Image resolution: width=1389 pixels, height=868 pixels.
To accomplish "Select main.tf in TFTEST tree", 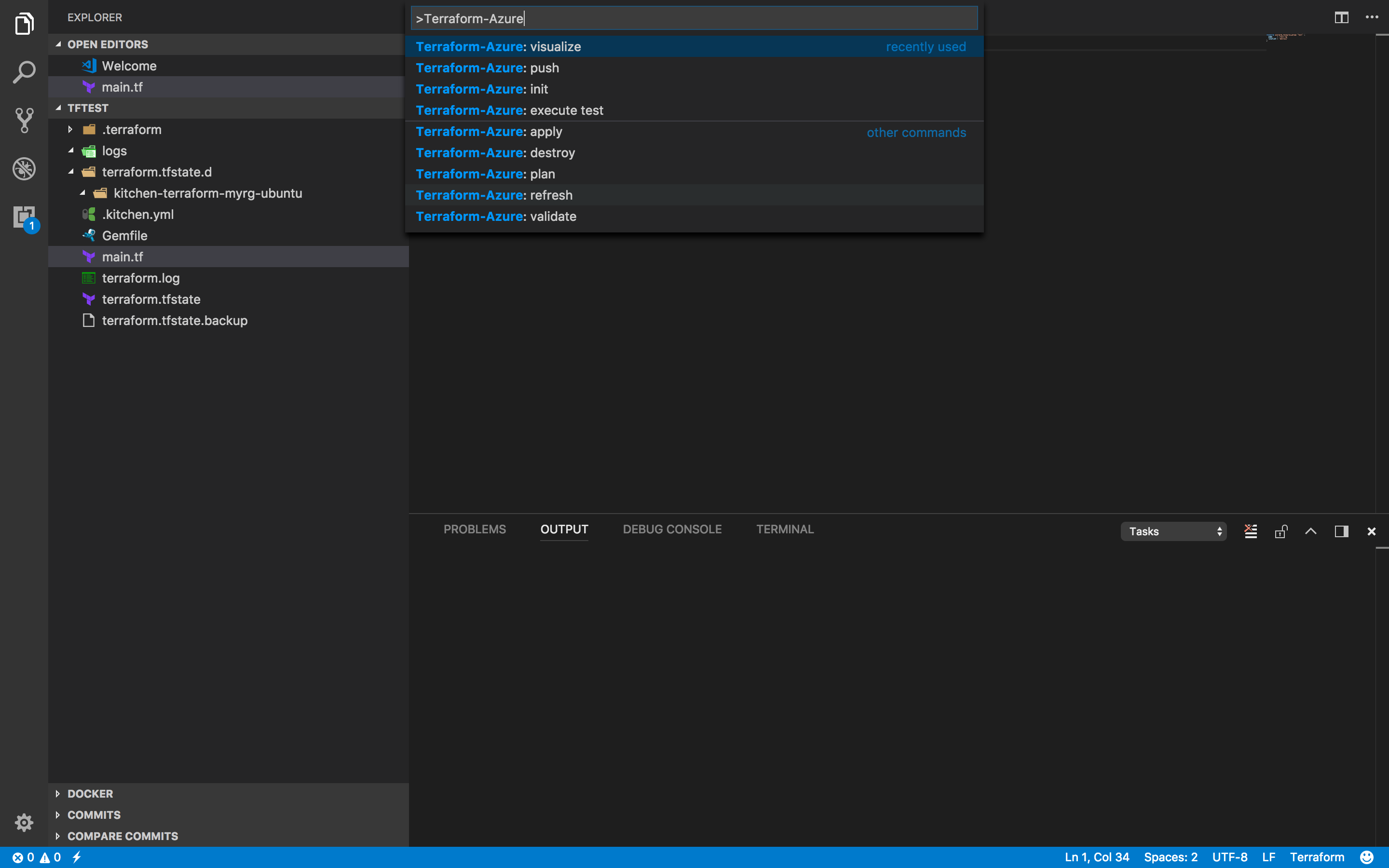I will pyautogui.click(x=229, y=257).
